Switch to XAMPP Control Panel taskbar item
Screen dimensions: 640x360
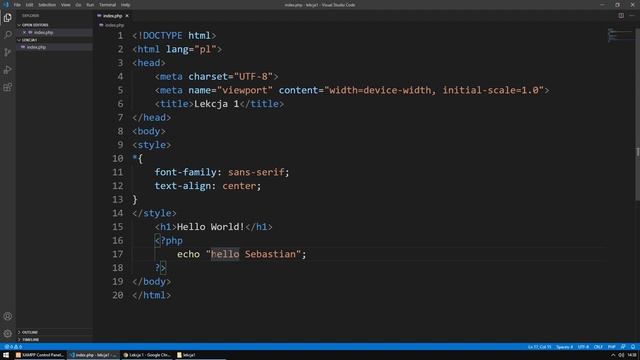coord(40,355)
